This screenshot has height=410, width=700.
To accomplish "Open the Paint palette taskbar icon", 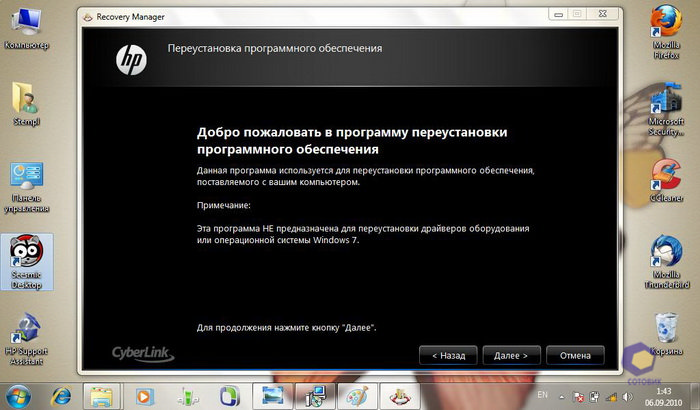I will [356, 392].
